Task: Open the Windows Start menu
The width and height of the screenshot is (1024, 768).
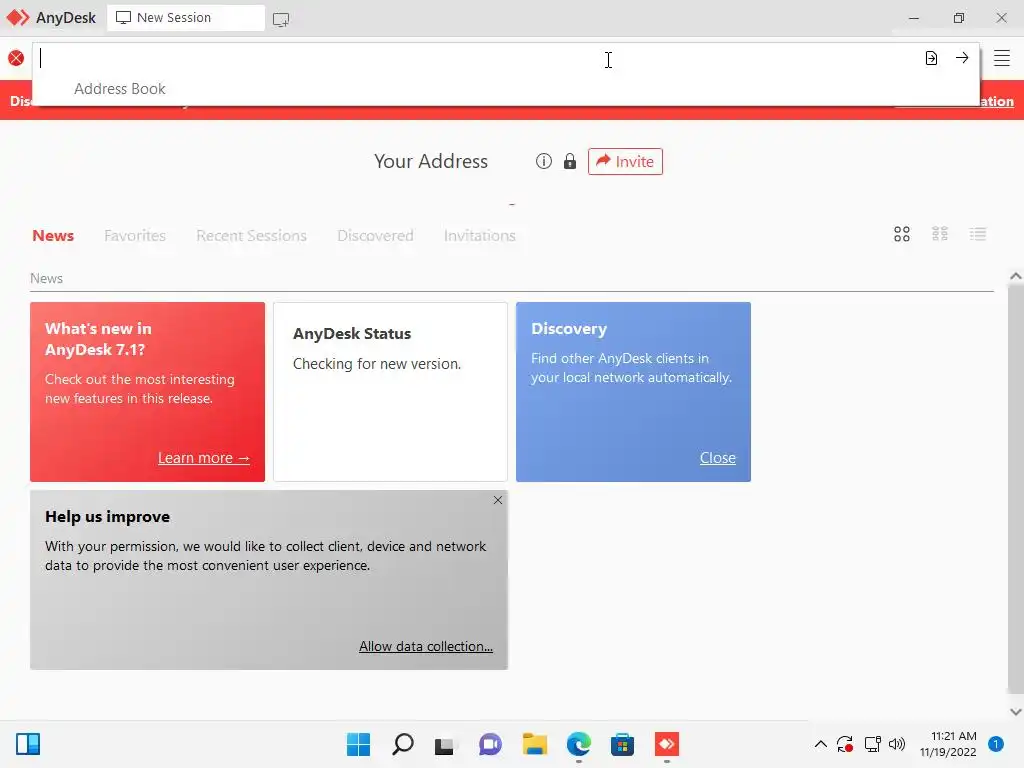Action: 358,744
